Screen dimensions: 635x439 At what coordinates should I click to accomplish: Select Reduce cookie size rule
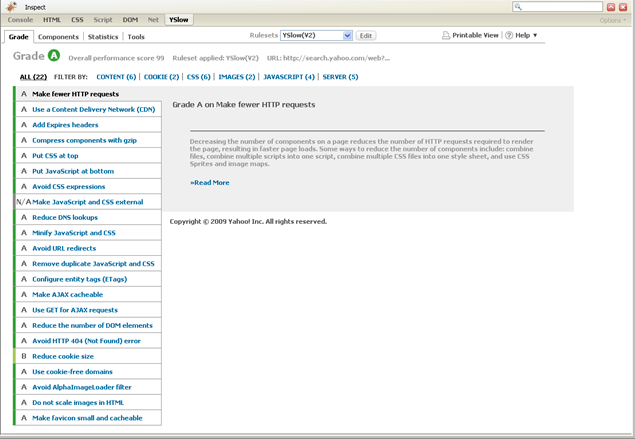tap(88, 356)
